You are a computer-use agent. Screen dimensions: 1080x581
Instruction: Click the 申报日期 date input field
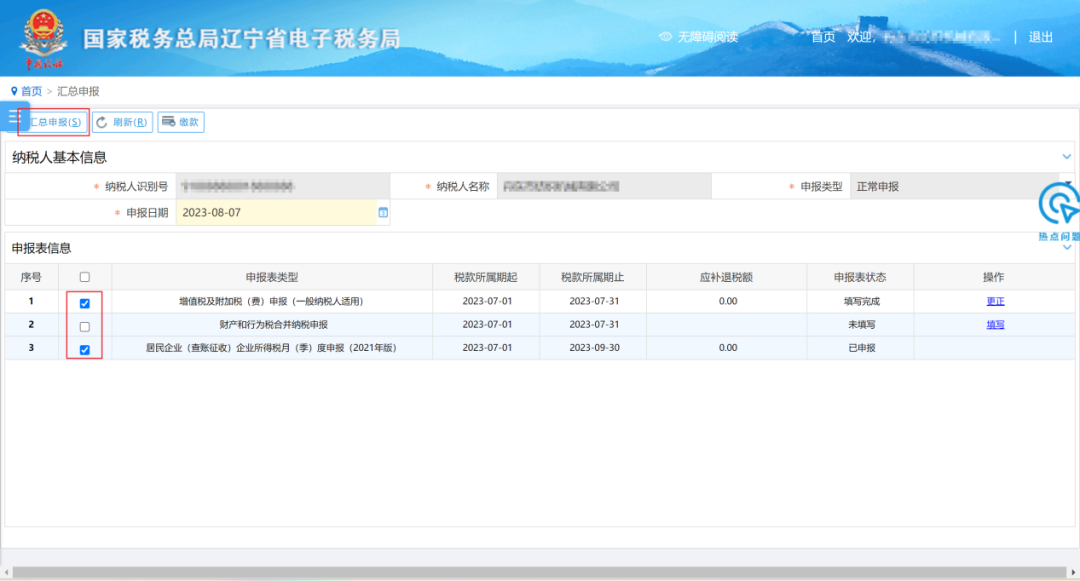pos(275,213)
